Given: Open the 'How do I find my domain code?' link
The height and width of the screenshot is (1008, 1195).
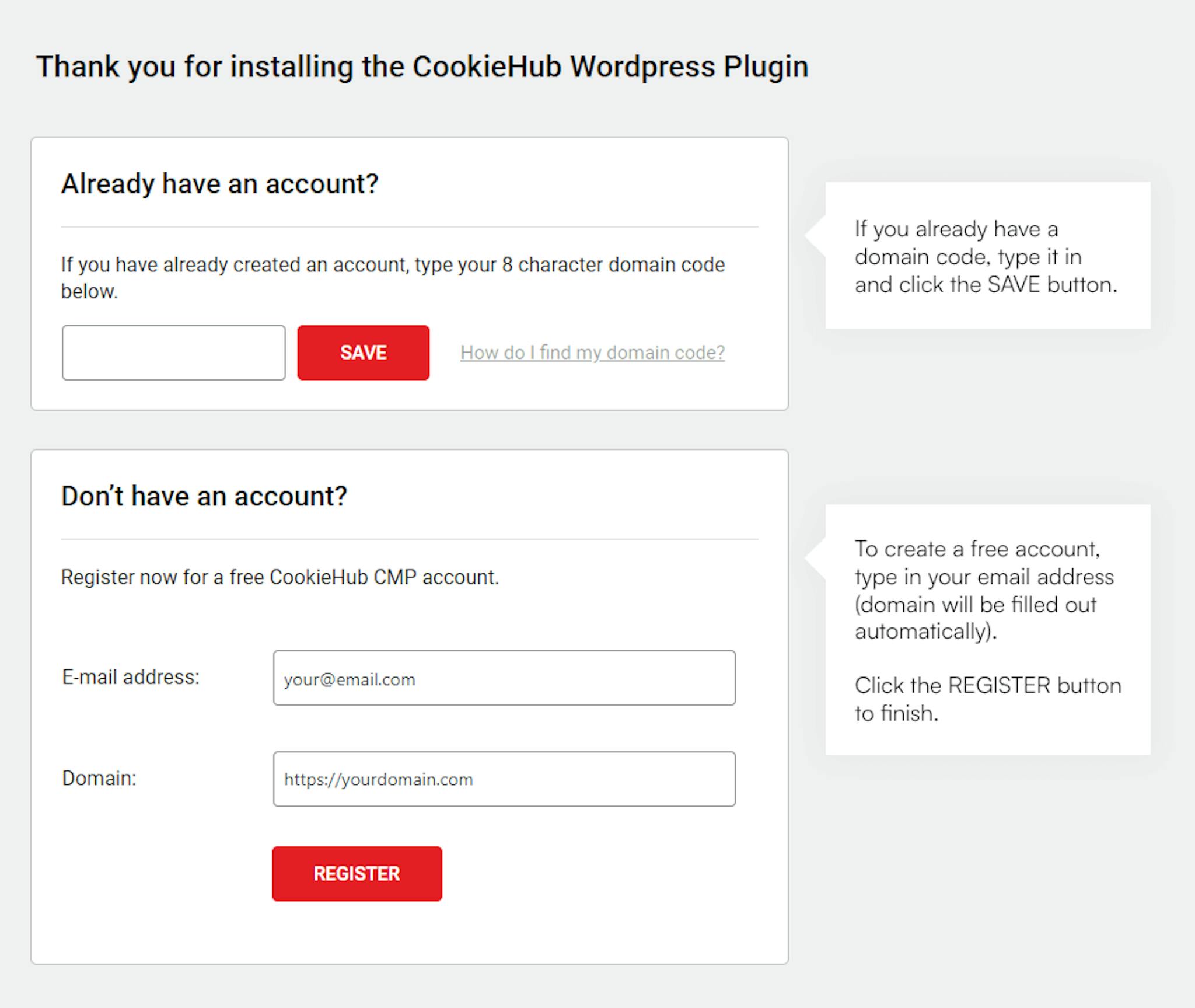Looking at the screenshot, I should (592, 353).
